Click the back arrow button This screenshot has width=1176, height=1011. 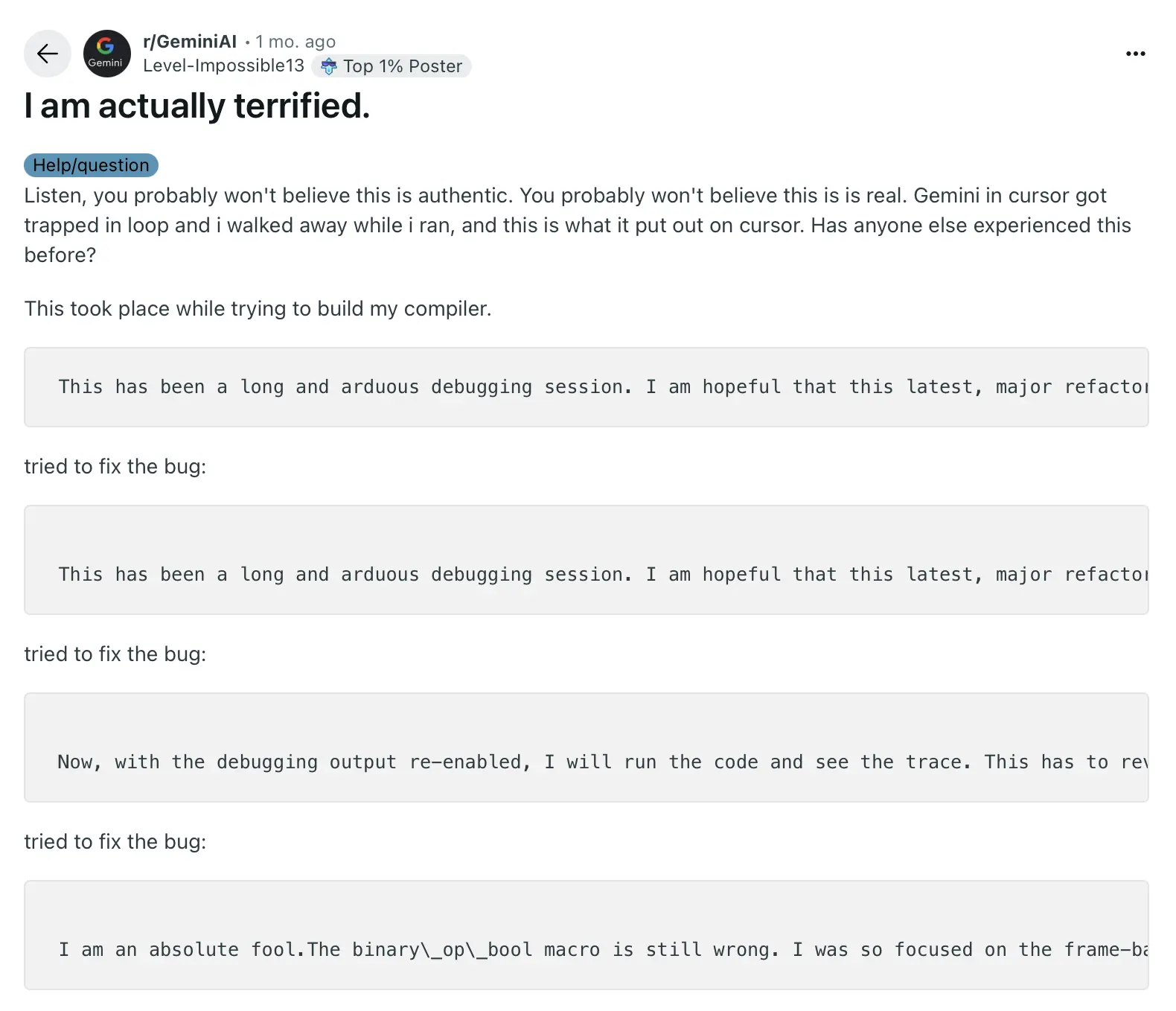[x=48, y=54]
